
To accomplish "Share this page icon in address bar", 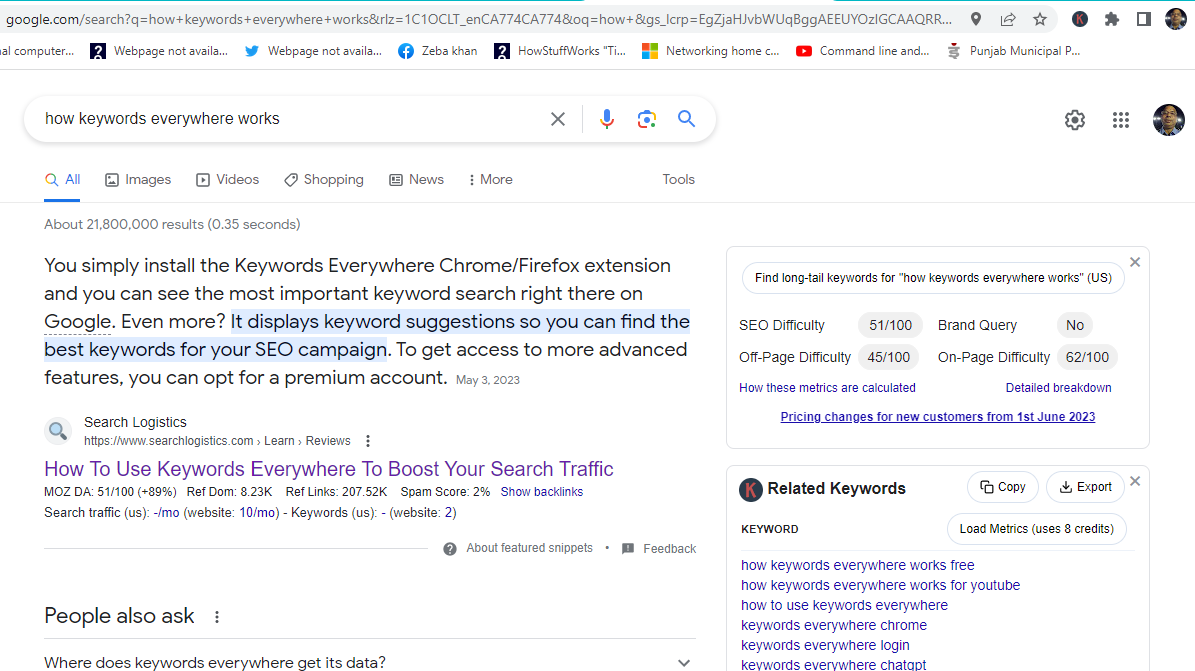I will pos(1008,19).
